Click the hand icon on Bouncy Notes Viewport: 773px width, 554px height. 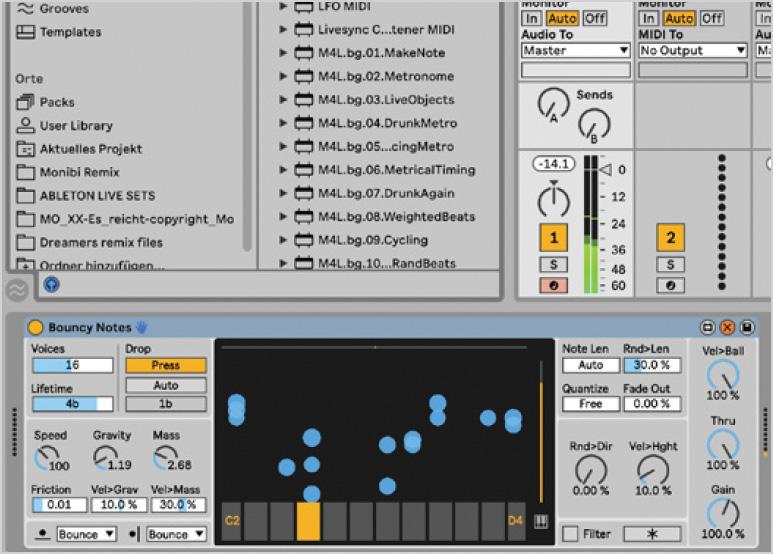click(141, 327)
